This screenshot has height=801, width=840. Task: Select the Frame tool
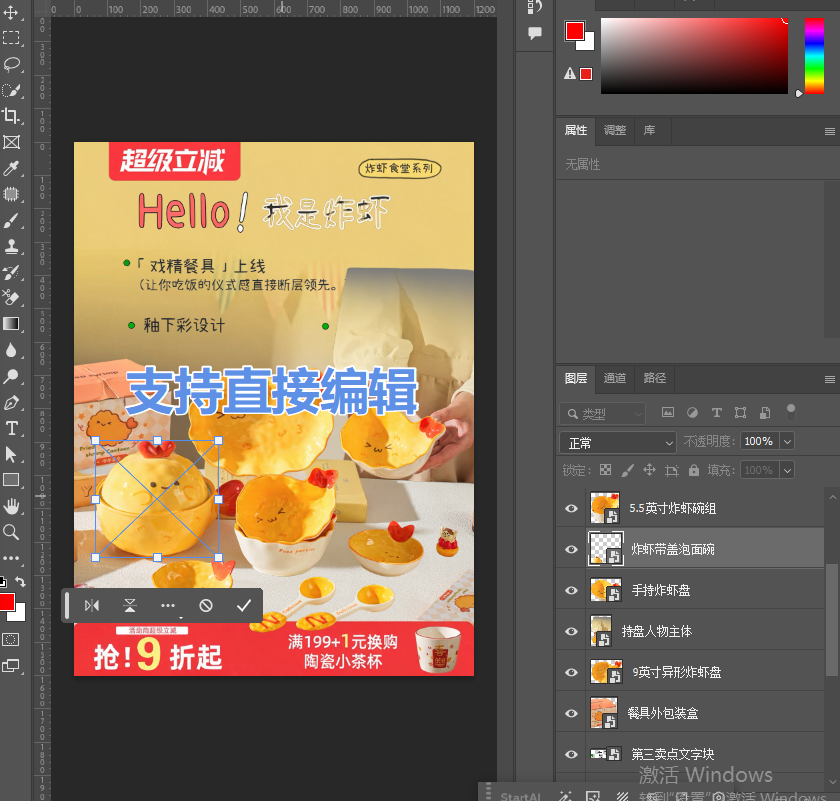(x=11, y=142)
